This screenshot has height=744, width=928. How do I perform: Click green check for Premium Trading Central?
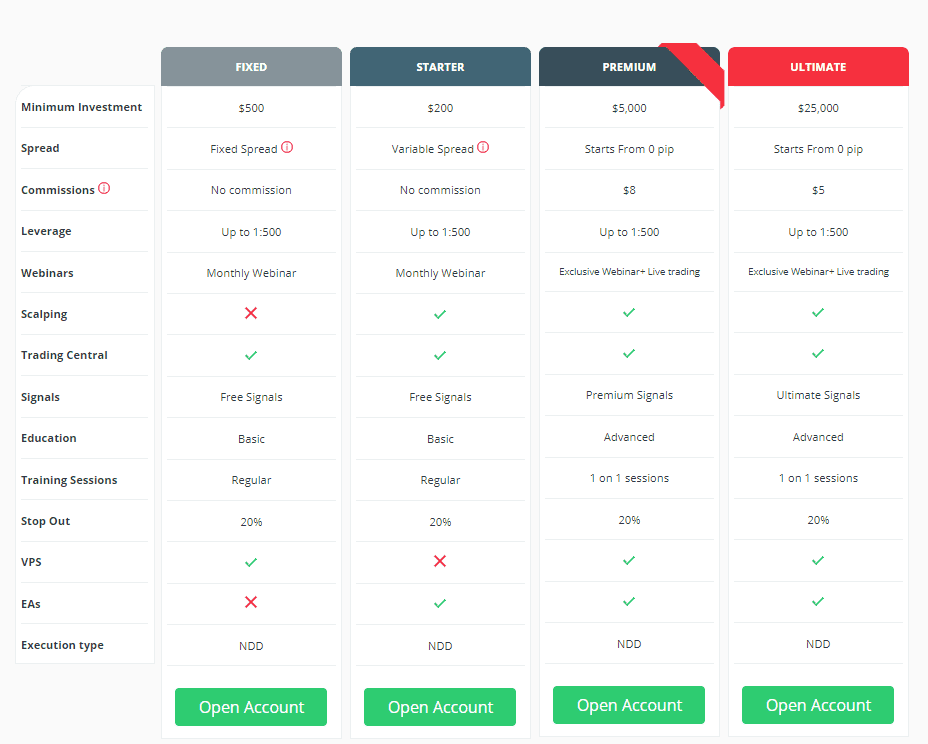[x=629, y=353]
